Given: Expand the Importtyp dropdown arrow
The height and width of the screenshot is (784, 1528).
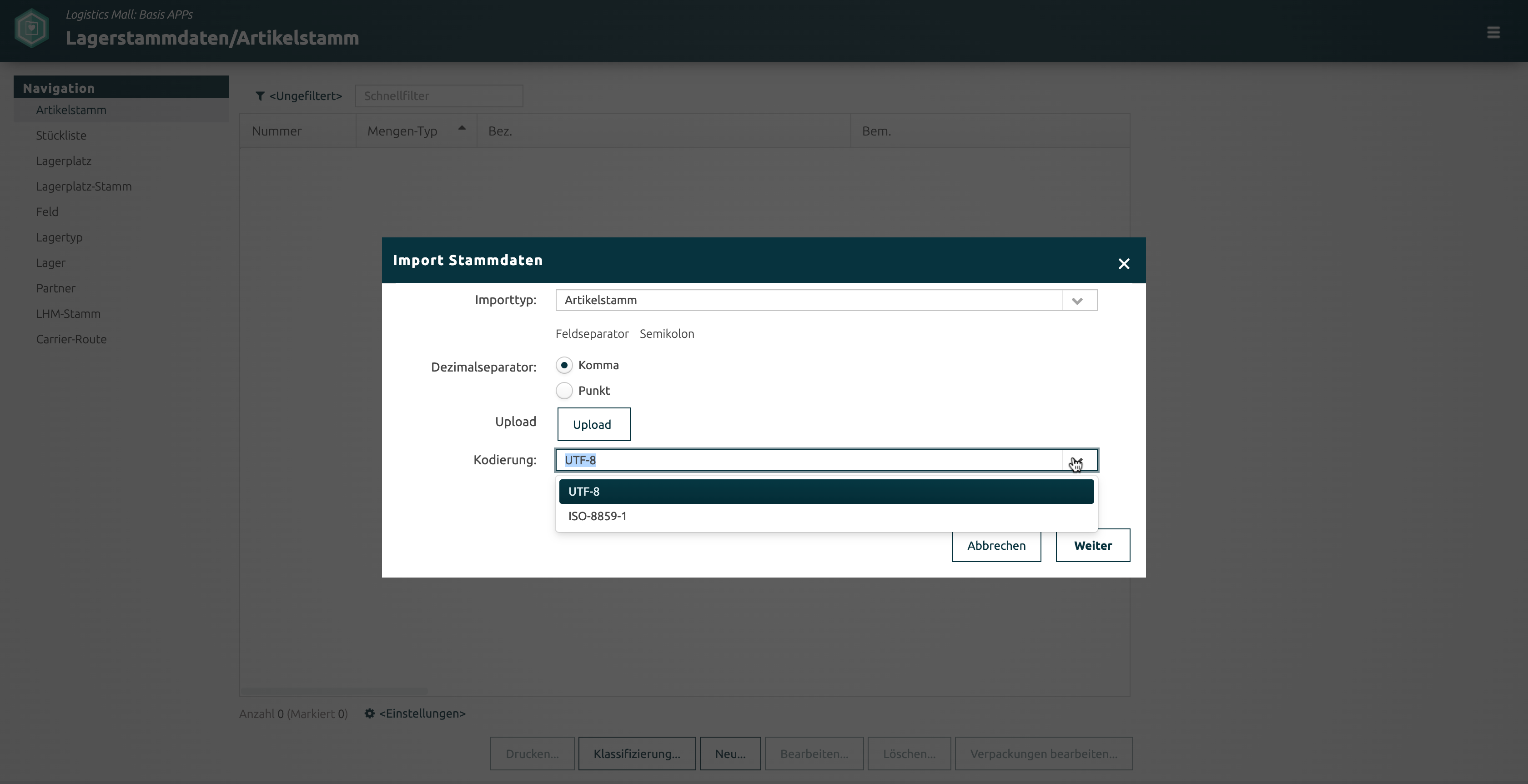Looking at the screenshot, I should click(x=1077, y=301).
